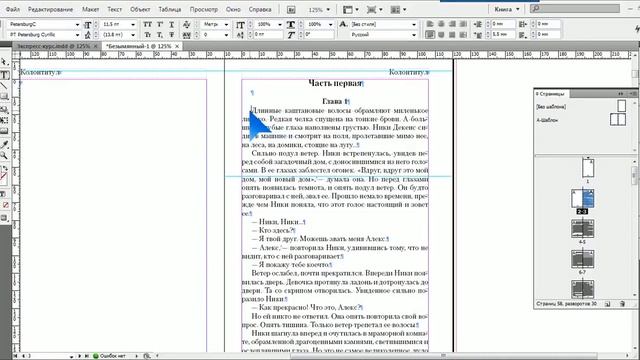Image resolution: width=640 pixels, height=360 pixels.
Task: Click the horizontal scale T icon
Action: pos(291,24)
